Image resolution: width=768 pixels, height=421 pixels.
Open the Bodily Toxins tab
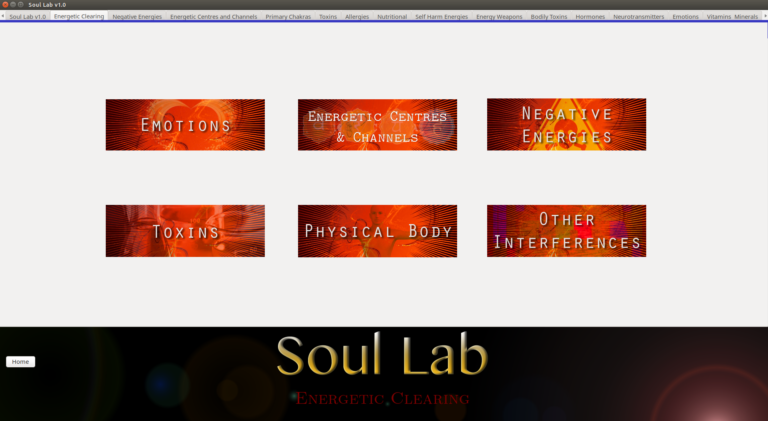point(549,17)
